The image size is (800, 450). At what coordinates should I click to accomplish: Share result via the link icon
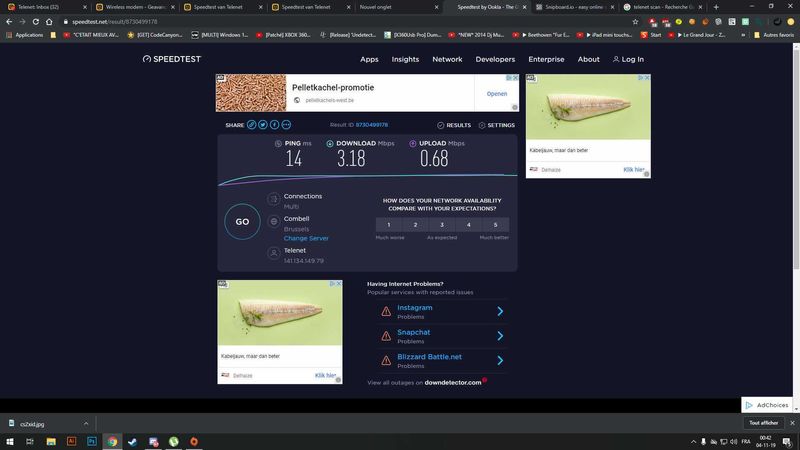[x=252, y=125]
